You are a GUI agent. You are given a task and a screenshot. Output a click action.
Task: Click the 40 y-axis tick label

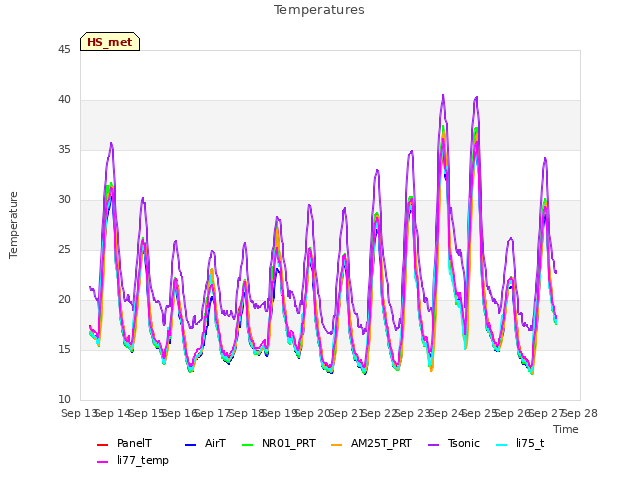point(64,100)
